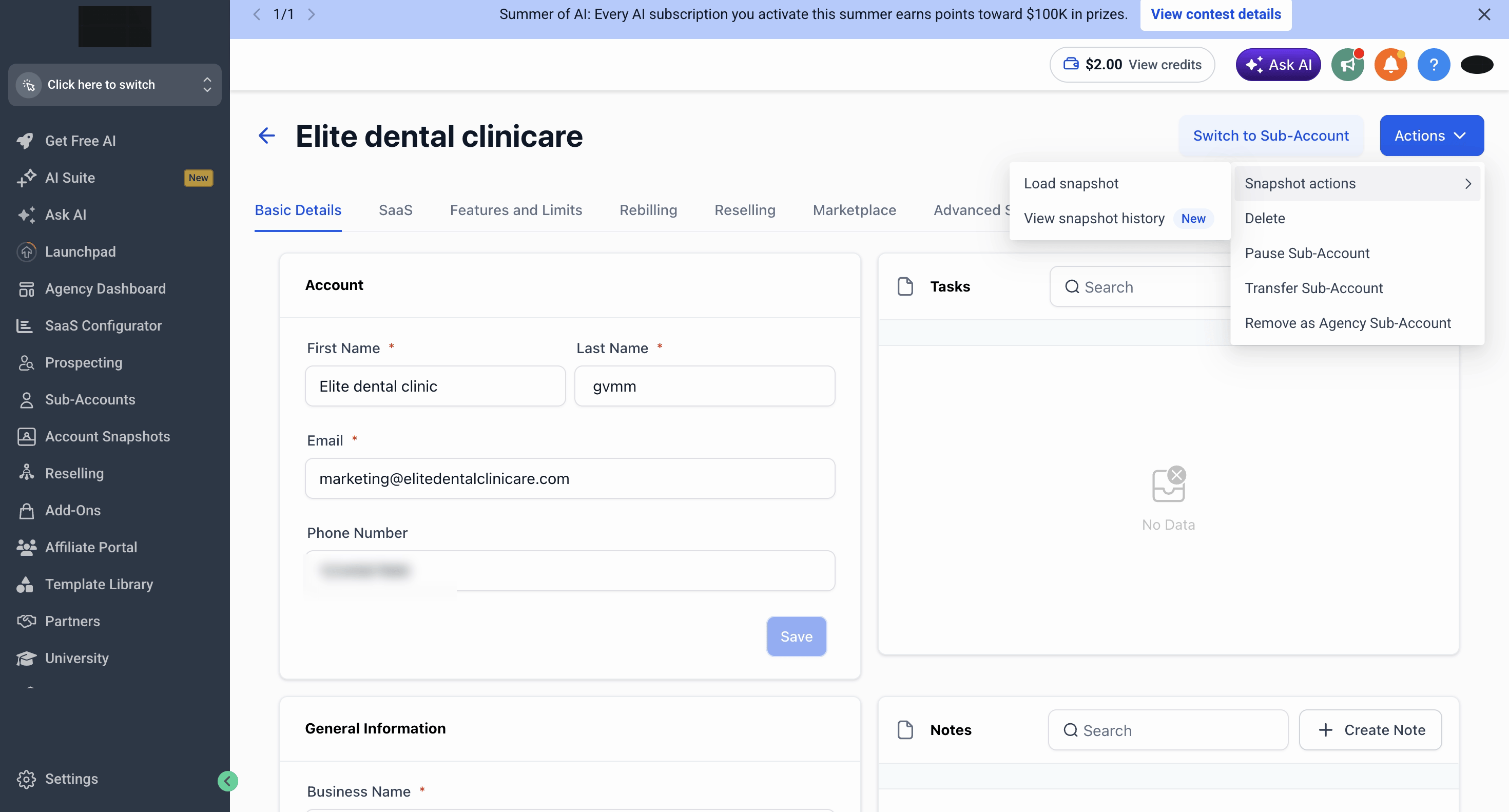Expand the Snapshot actions submenu
Screen dimensions: 1509x812
pyautogui.click(x=1357, y=183)
